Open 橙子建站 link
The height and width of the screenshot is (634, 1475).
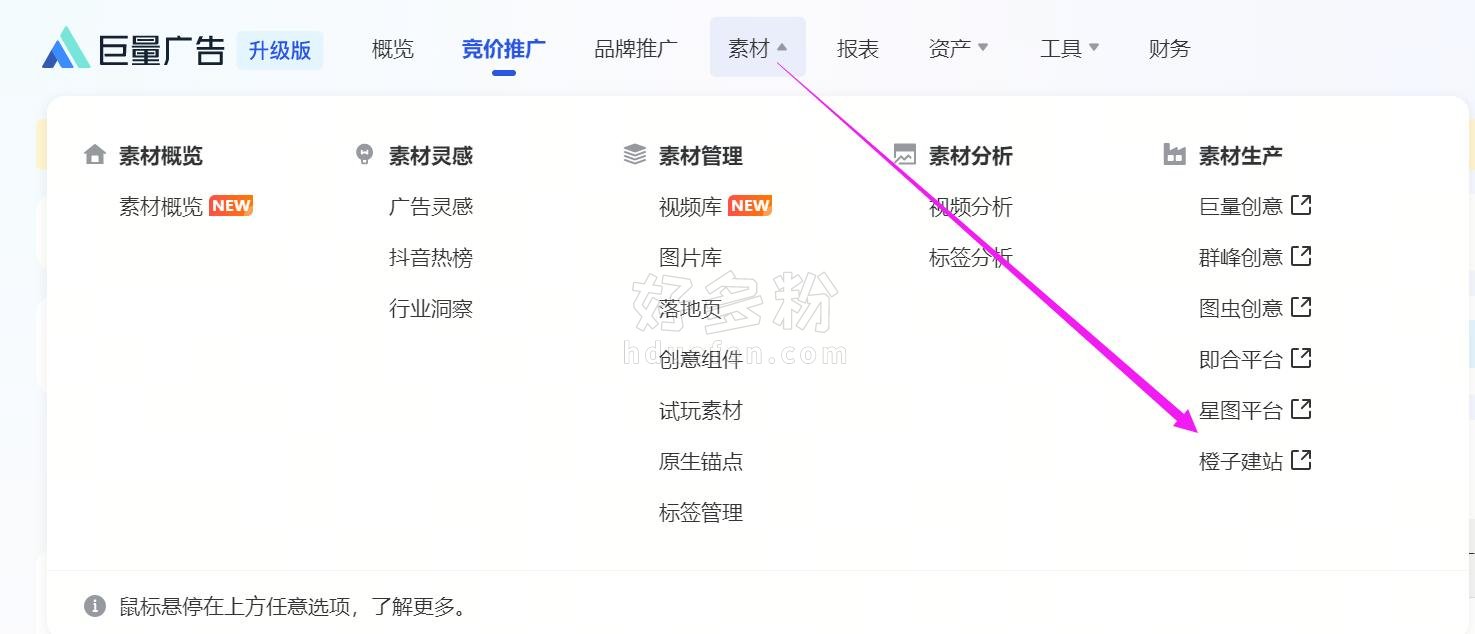tap(1241, 462)
